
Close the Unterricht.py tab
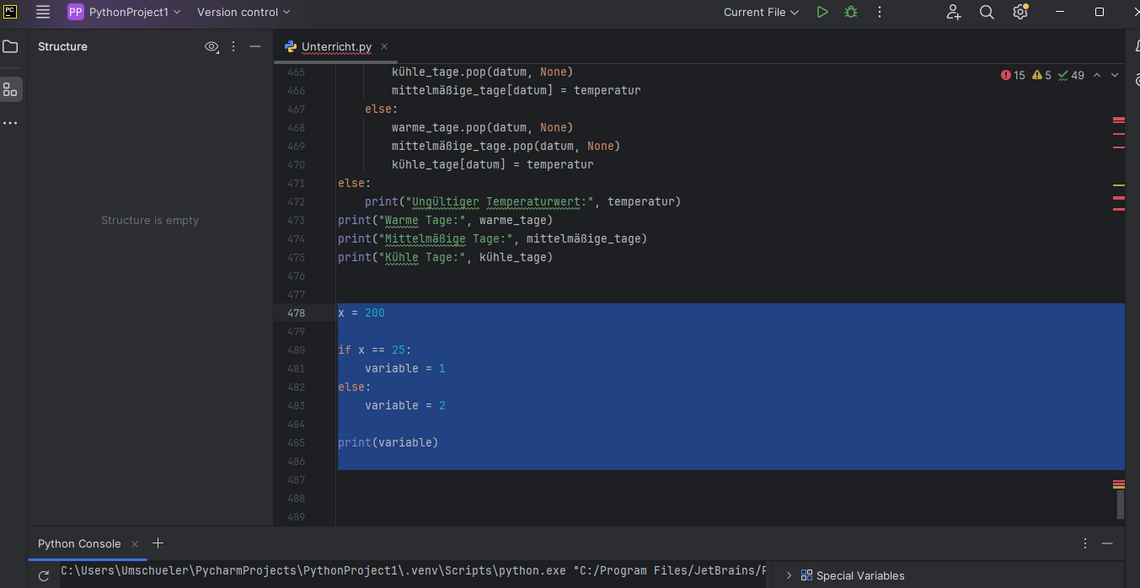pyautogui.click(x=384, y=47)
